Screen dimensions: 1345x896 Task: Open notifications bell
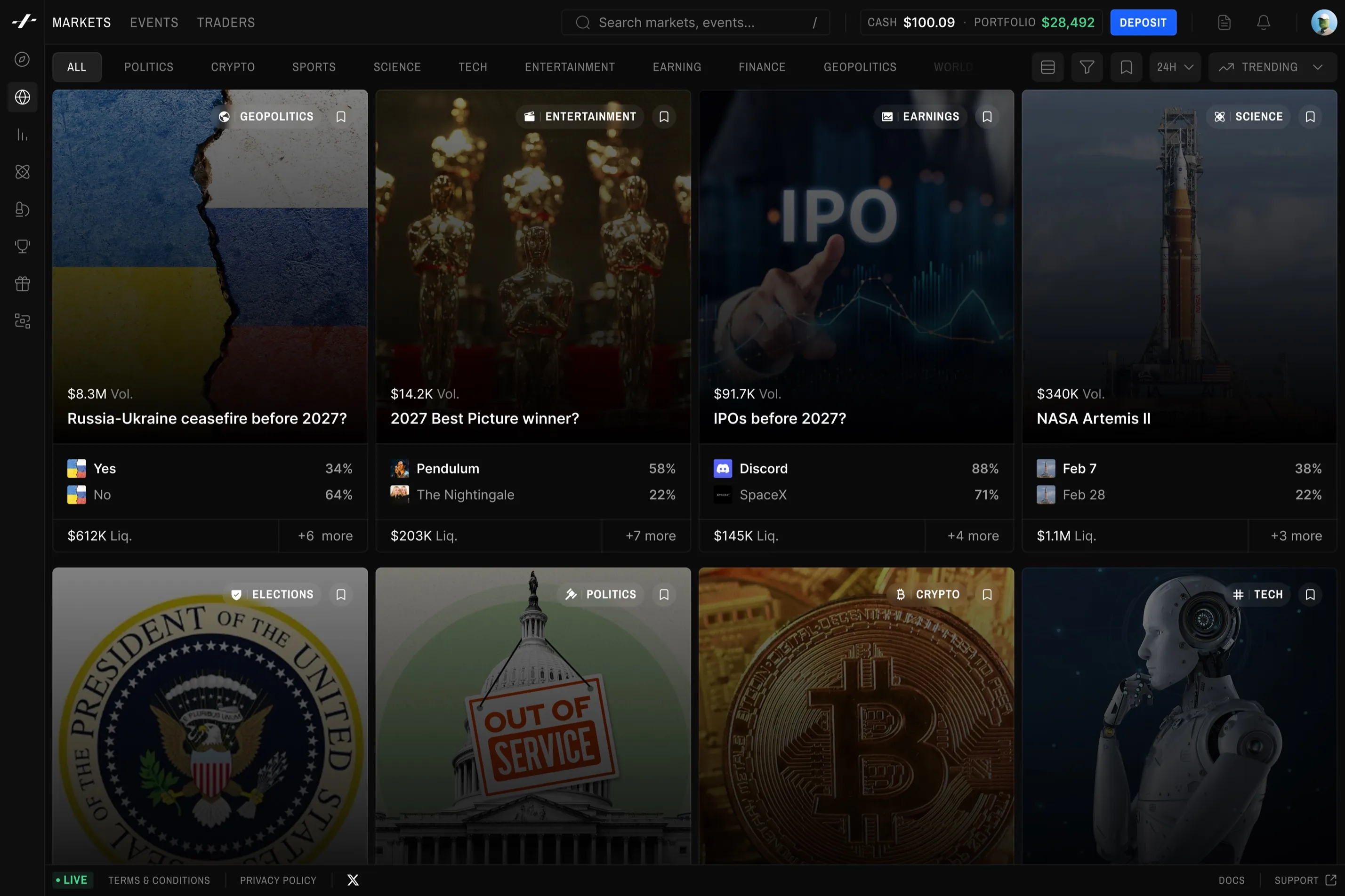[1263, 22]
